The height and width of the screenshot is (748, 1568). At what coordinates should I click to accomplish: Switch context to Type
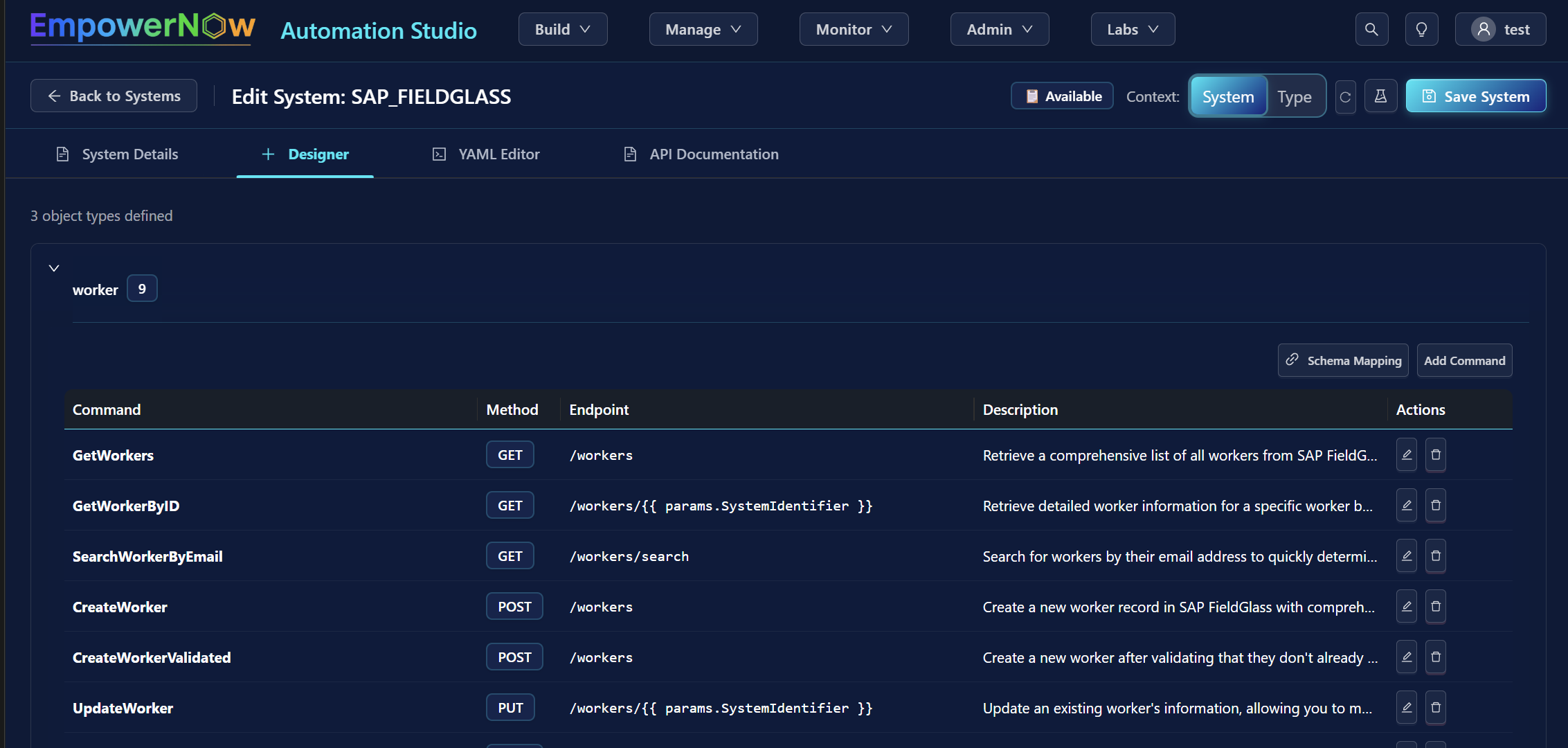pos(1295,96)
